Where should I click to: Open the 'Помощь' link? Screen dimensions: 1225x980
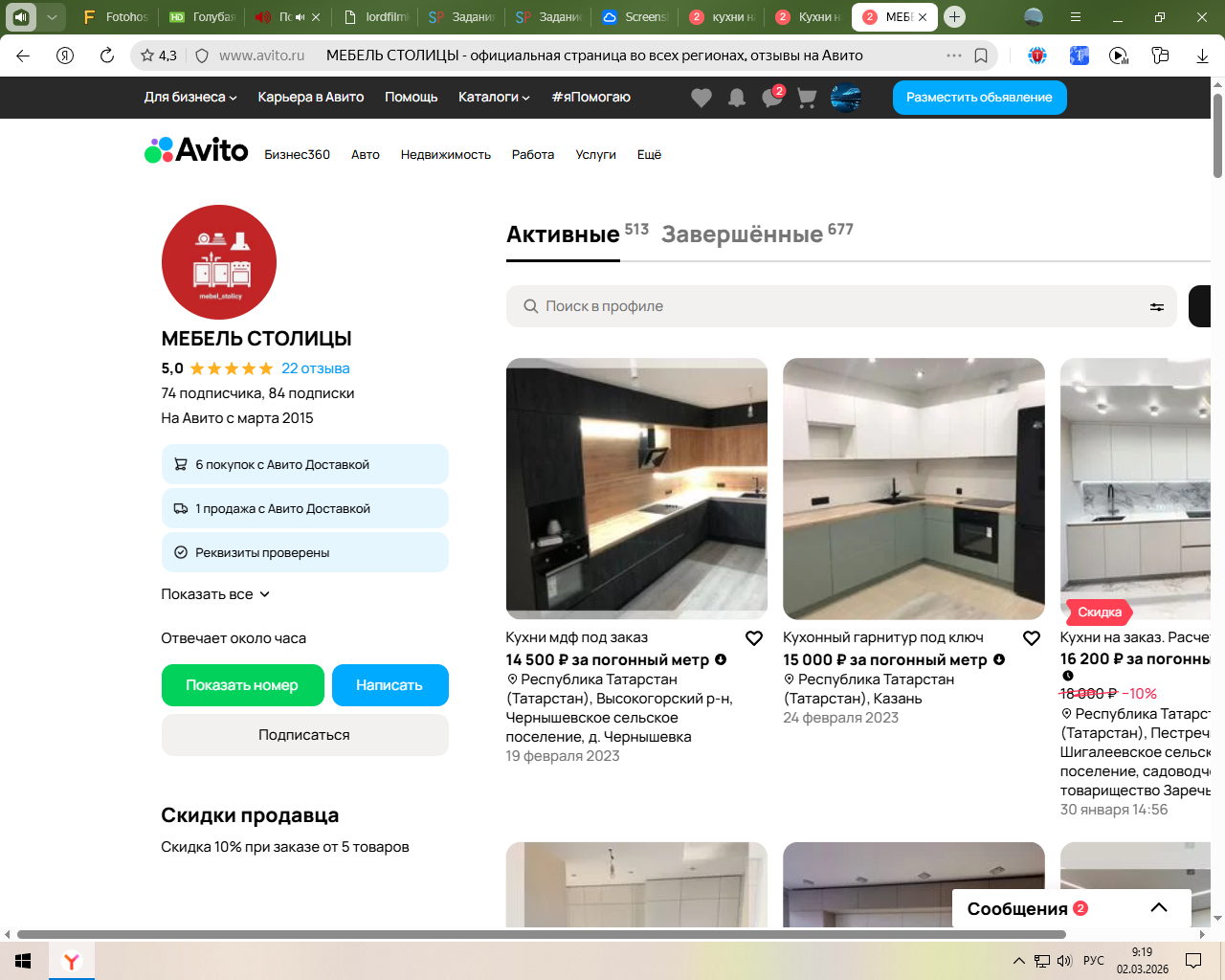tap(412, 97)
